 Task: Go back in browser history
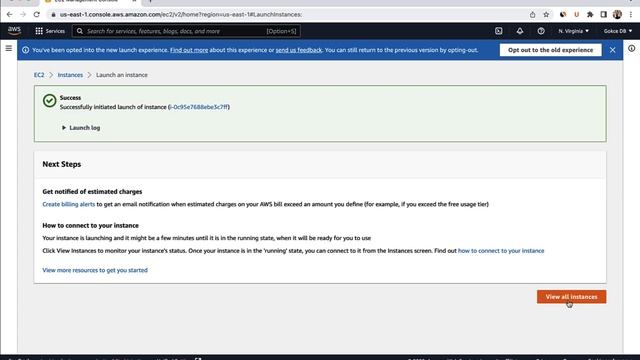coord(9,14)
